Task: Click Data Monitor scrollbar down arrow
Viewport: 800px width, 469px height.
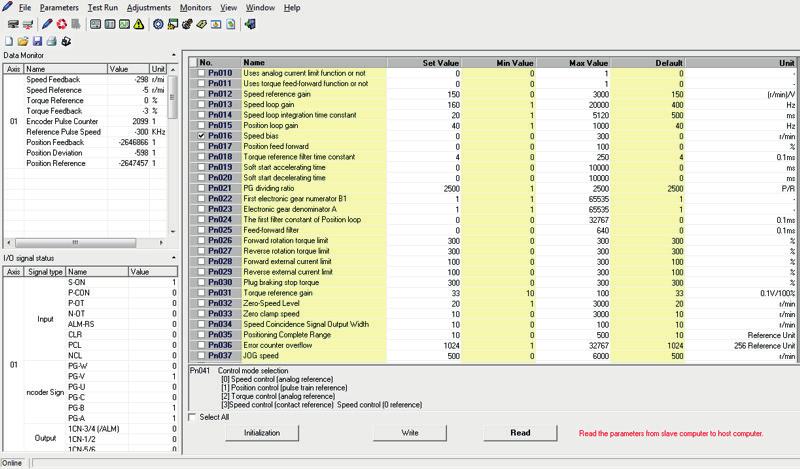Action: 173,232
